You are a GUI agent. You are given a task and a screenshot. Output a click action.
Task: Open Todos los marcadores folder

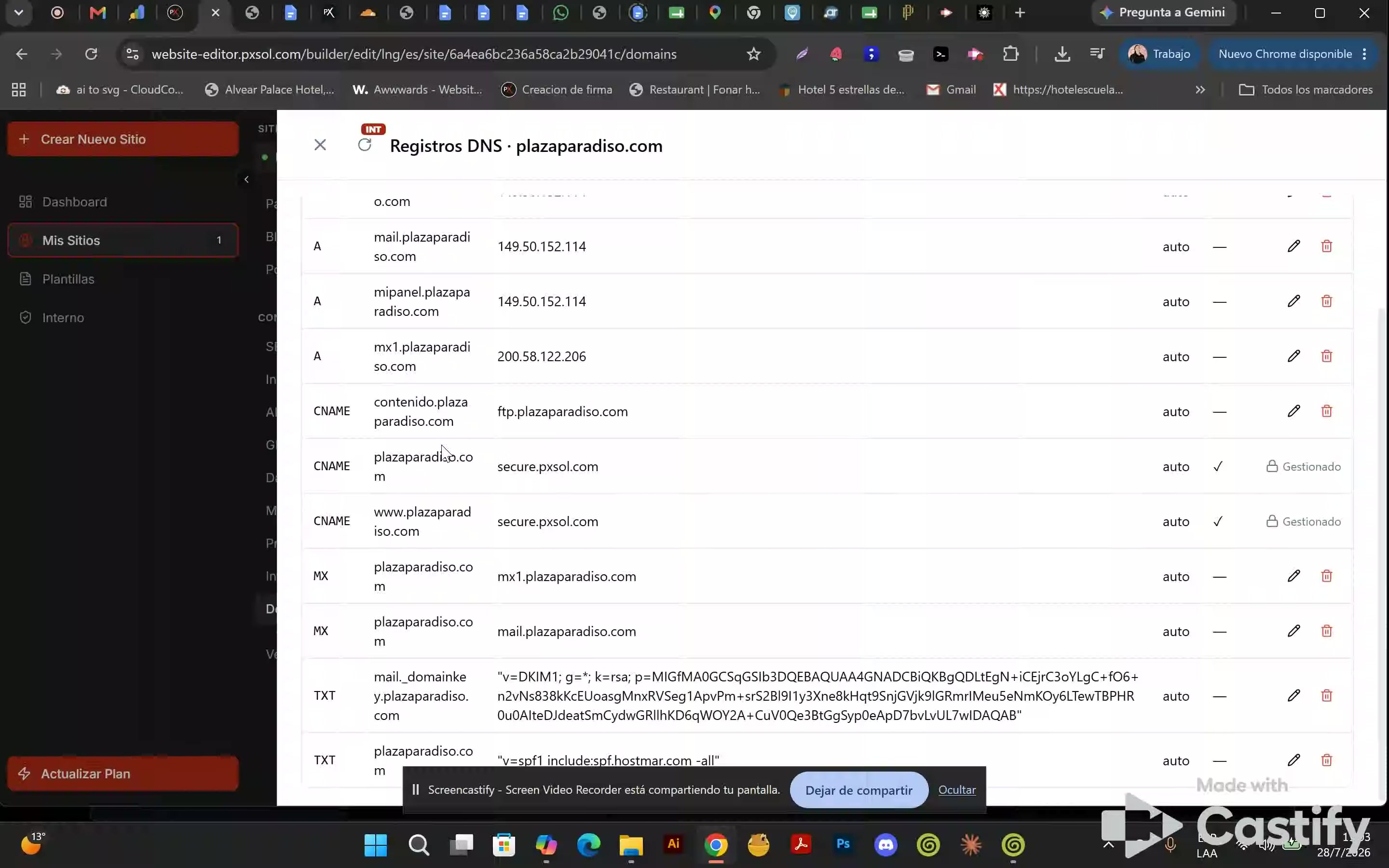[1306, 90]
